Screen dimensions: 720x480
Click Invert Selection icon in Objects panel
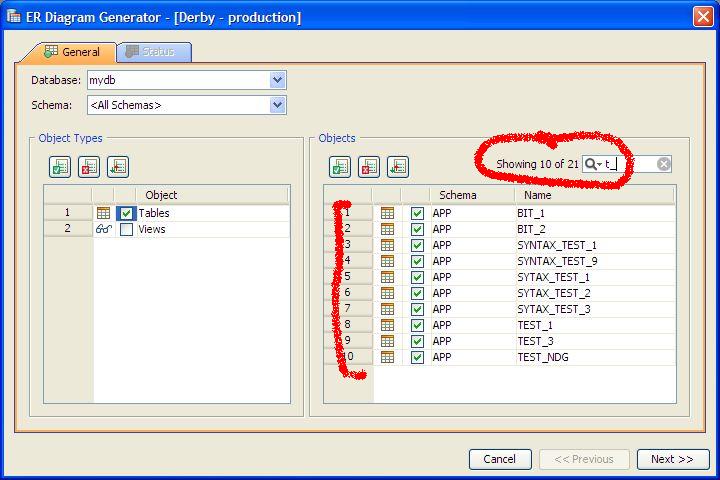coord(398,167)
